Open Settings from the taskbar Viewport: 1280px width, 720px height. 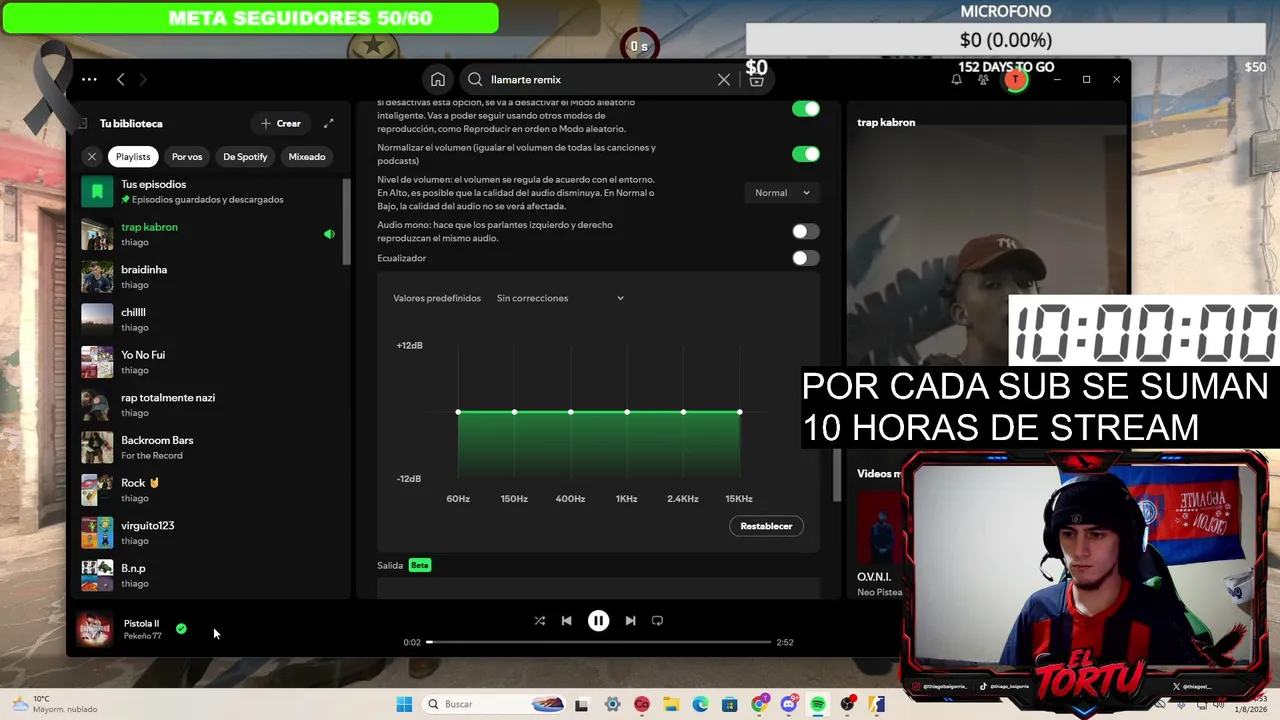point(612,704)
